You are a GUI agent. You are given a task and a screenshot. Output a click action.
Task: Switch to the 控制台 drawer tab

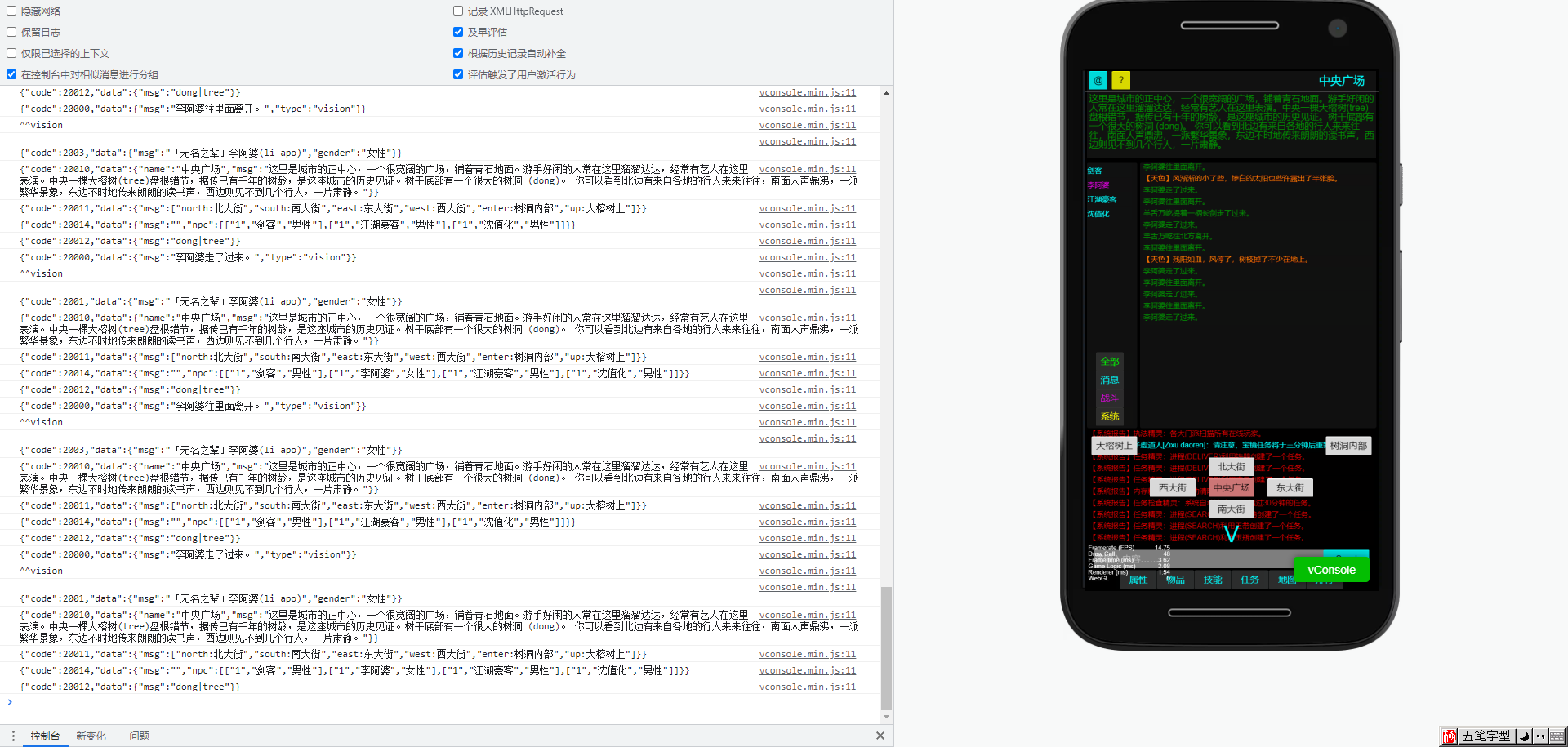tap(45, 736)
